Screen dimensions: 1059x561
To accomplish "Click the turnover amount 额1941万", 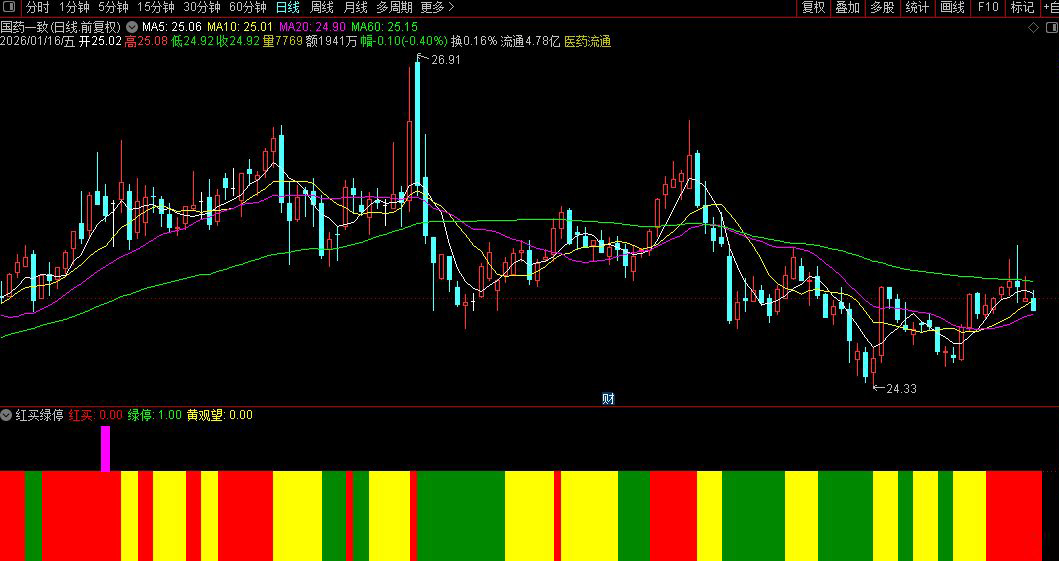I will 332,41.
